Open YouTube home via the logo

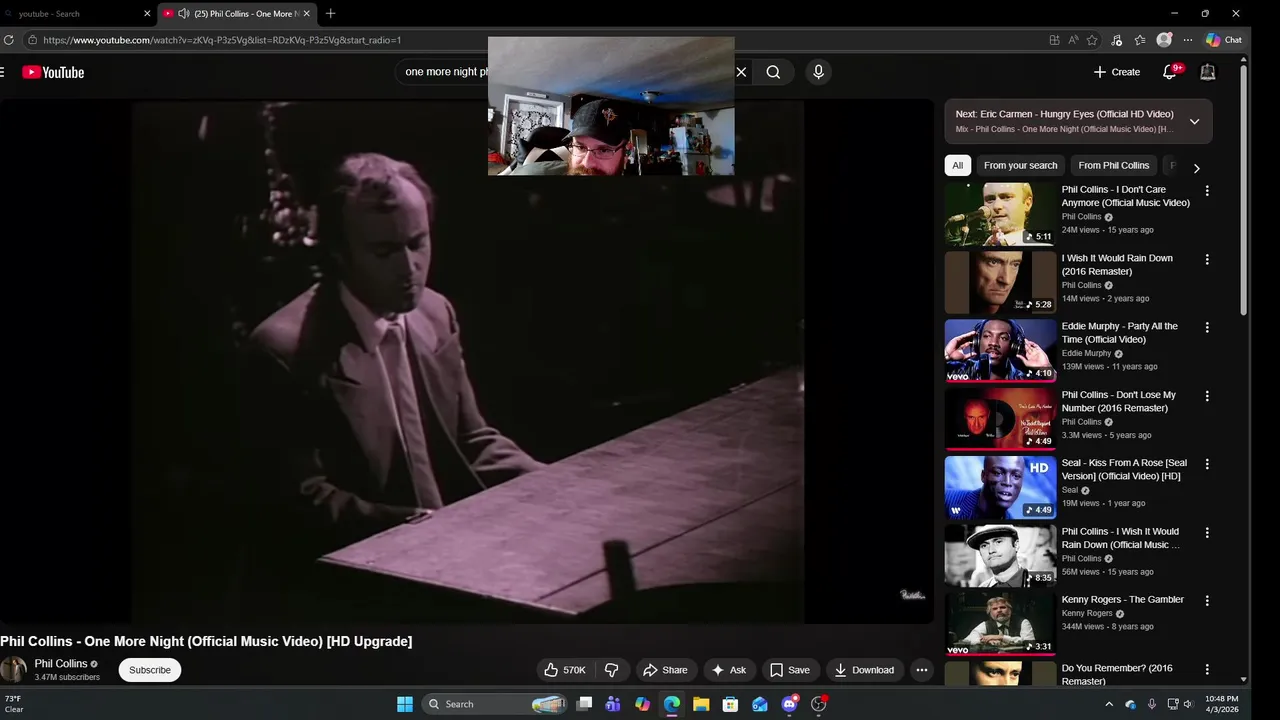tap(53, 72)
